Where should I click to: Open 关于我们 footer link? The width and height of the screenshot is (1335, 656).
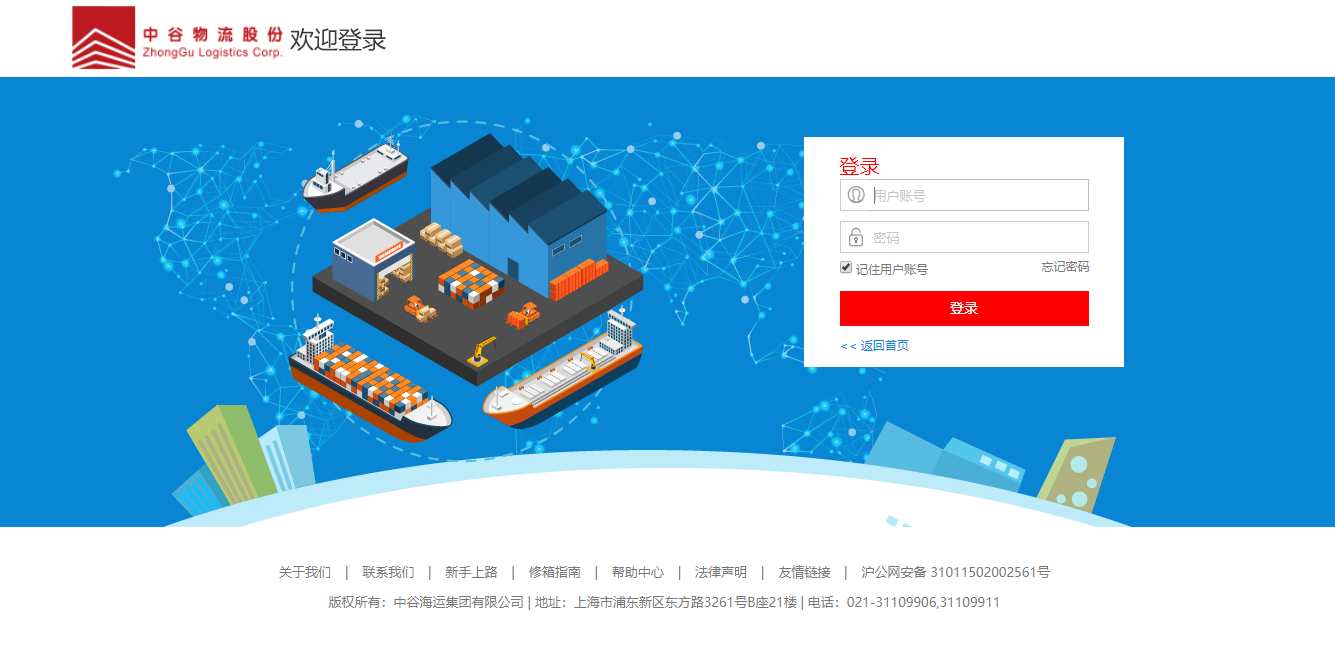coord(304,573)
